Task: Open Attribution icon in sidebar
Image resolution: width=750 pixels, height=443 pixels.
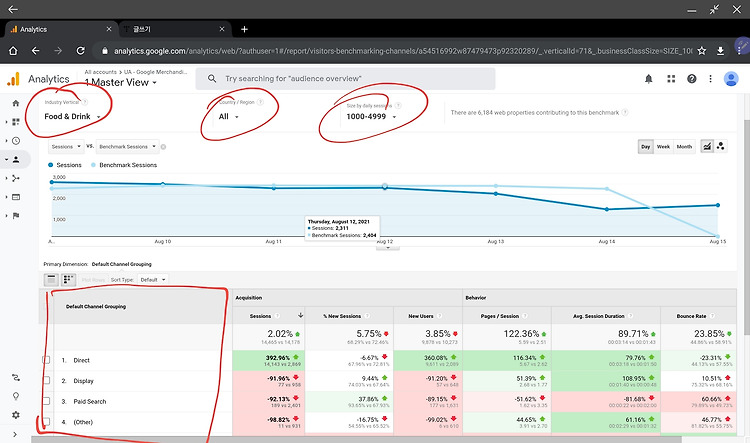Action: 16,377
